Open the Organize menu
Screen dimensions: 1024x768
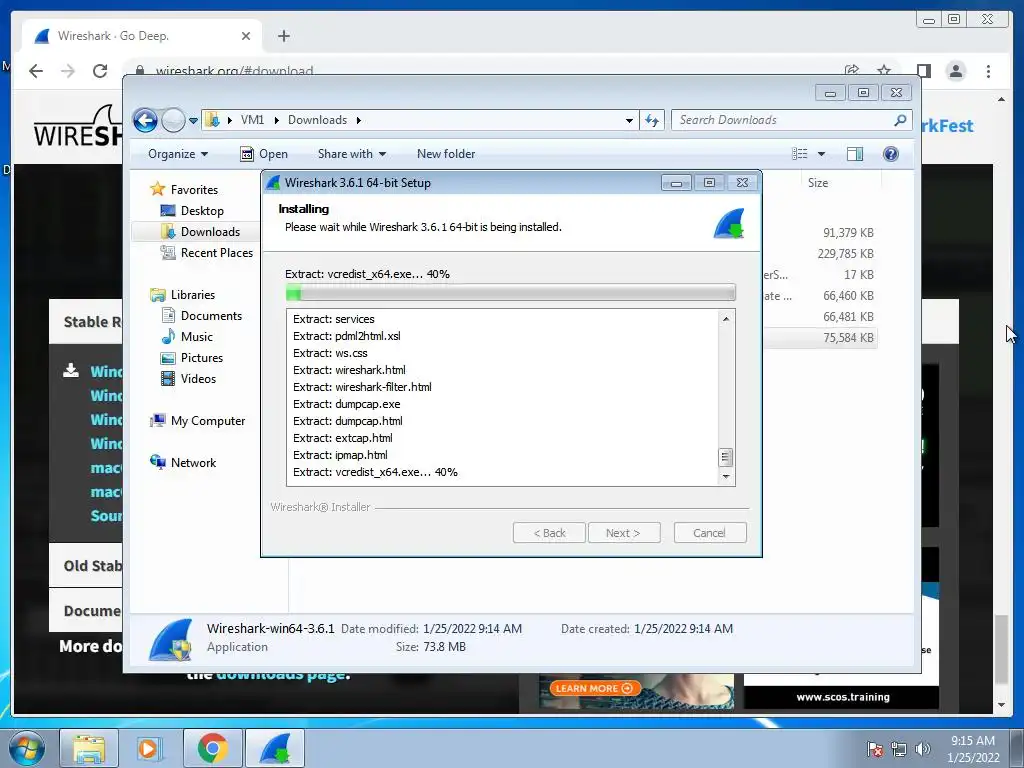click(178, 154)
